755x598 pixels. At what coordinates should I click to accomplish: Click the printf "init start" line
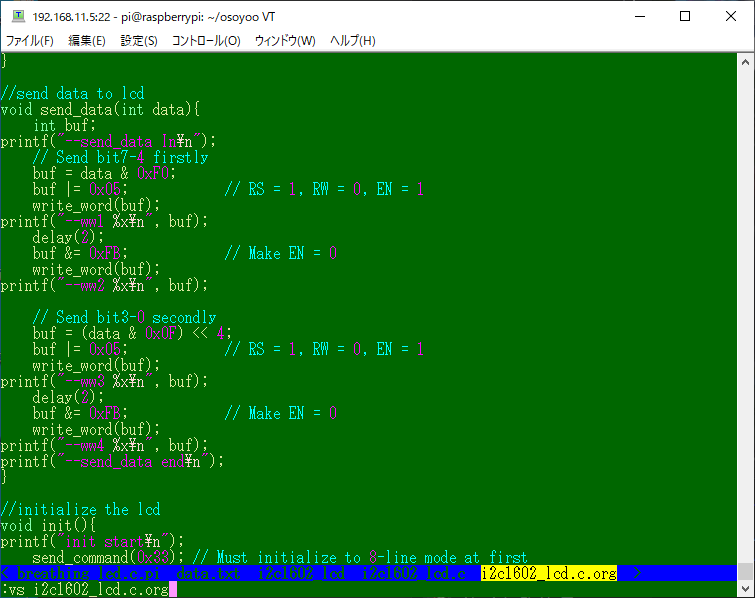tap(92, 541)
